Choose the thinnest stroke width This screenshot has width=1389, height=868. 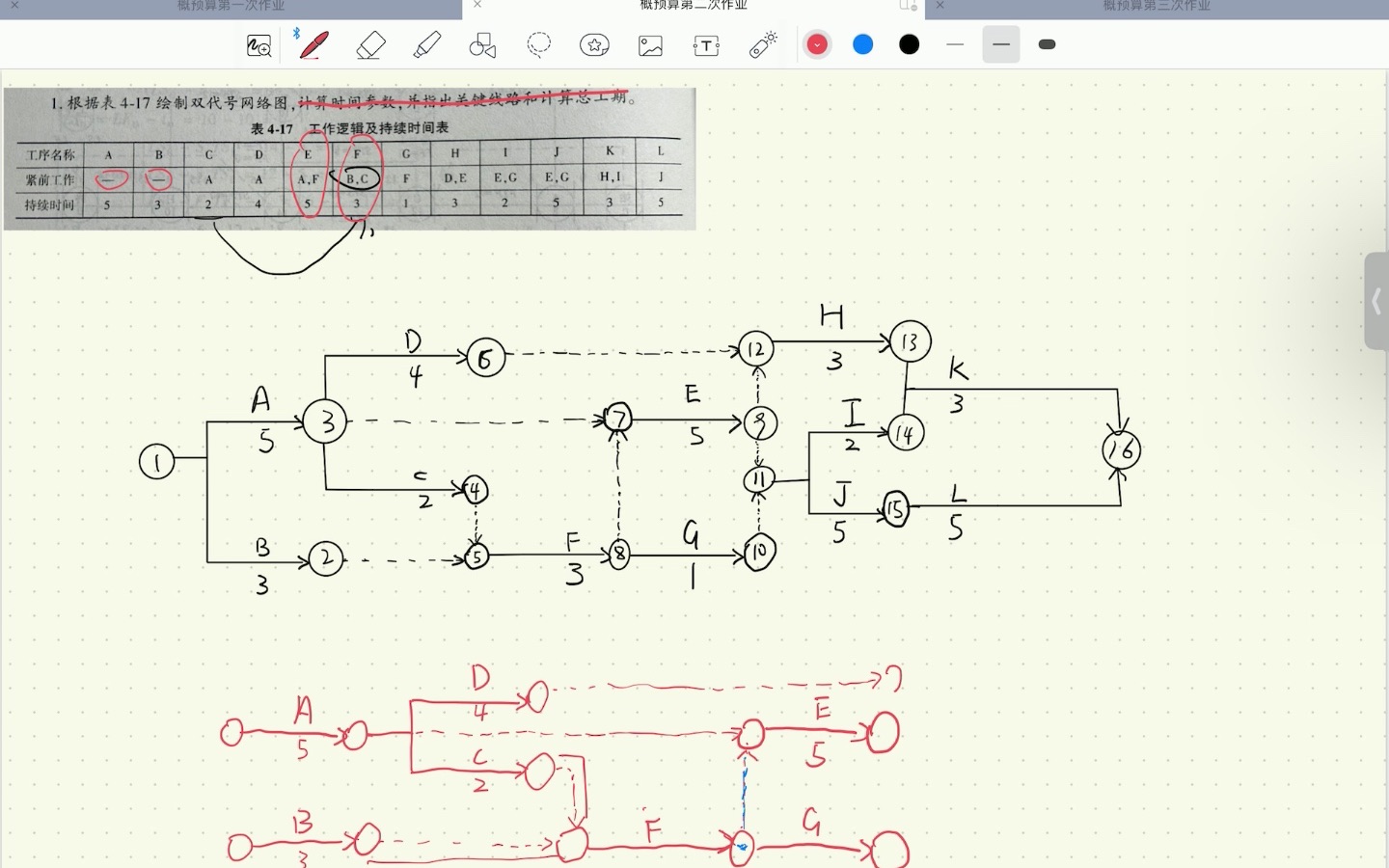[955, 44]
